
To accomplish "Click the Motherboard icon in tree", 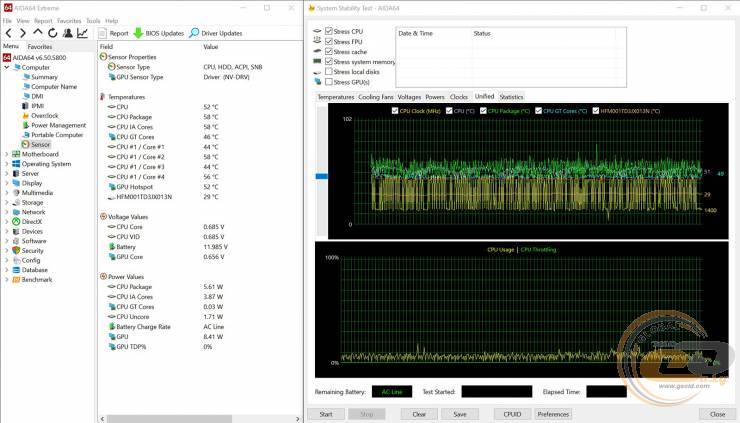I will (x=16, y=154).
